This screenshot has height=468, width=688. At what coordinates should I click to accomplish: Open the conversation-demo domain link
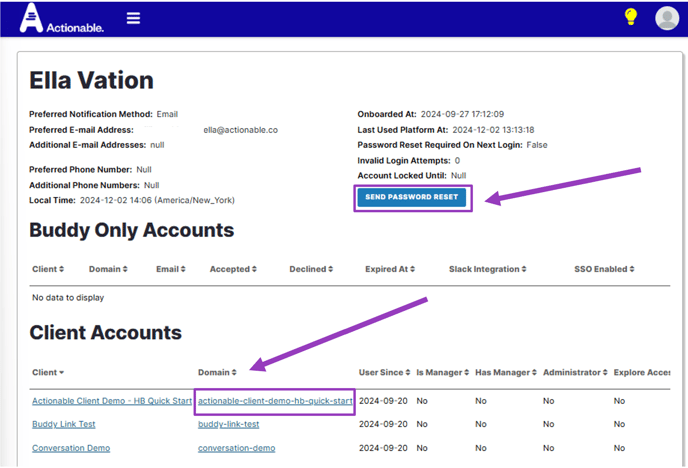pos(236,448)
